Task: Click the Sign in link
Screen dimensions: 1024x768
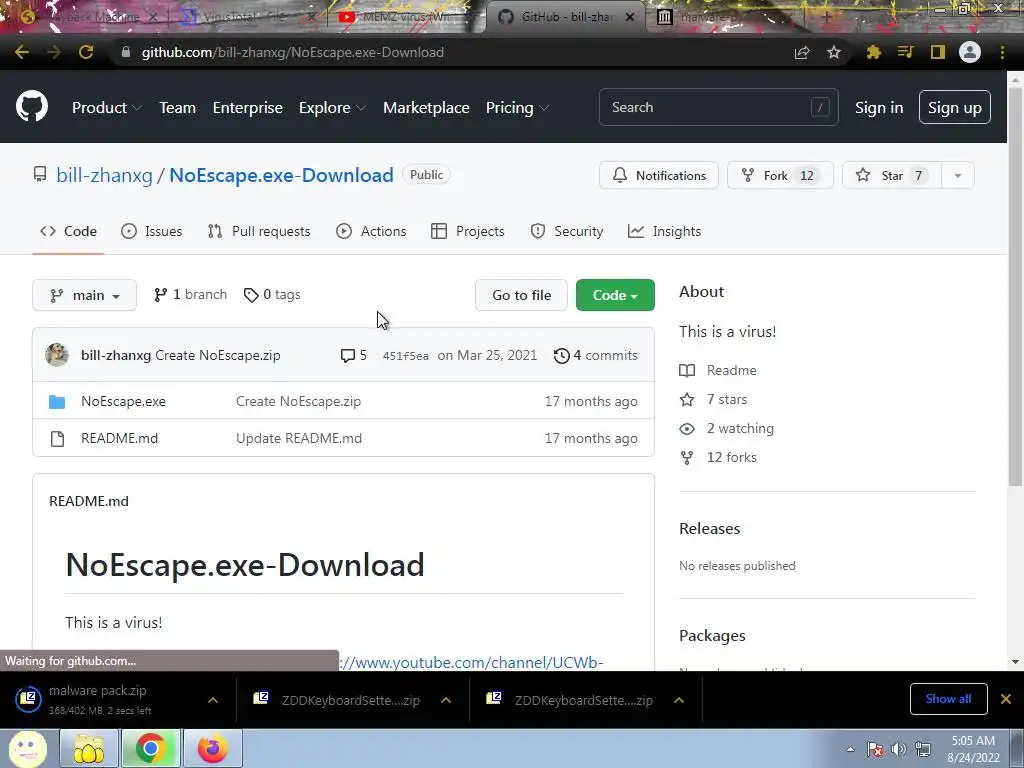Action: (879, 108)
